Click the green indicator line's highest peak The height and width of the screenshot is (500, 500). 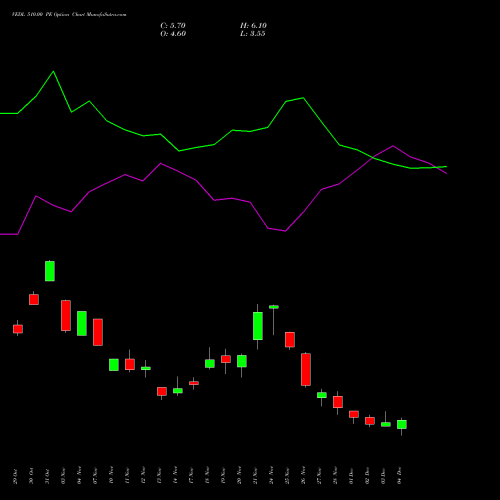tap(54, 72)
